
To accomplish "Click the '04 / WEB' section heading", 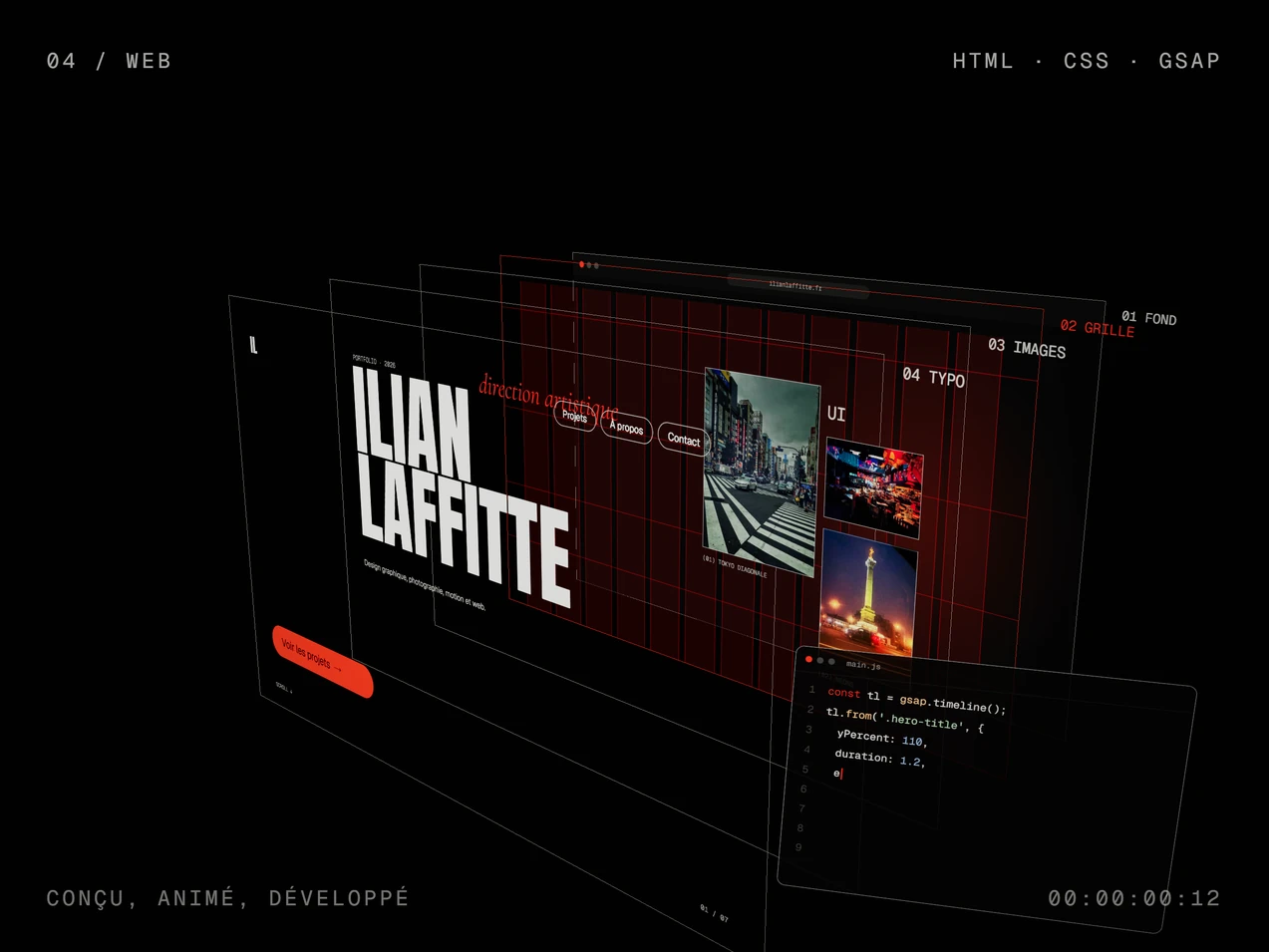I will [x=110, y=61].
